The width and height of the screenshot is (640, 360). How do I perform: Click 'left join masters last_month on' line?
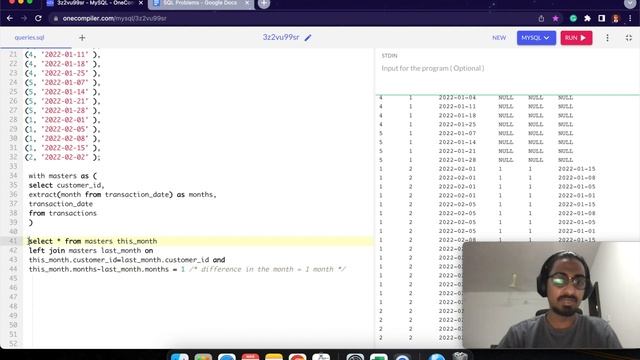[x=91, y=251]
